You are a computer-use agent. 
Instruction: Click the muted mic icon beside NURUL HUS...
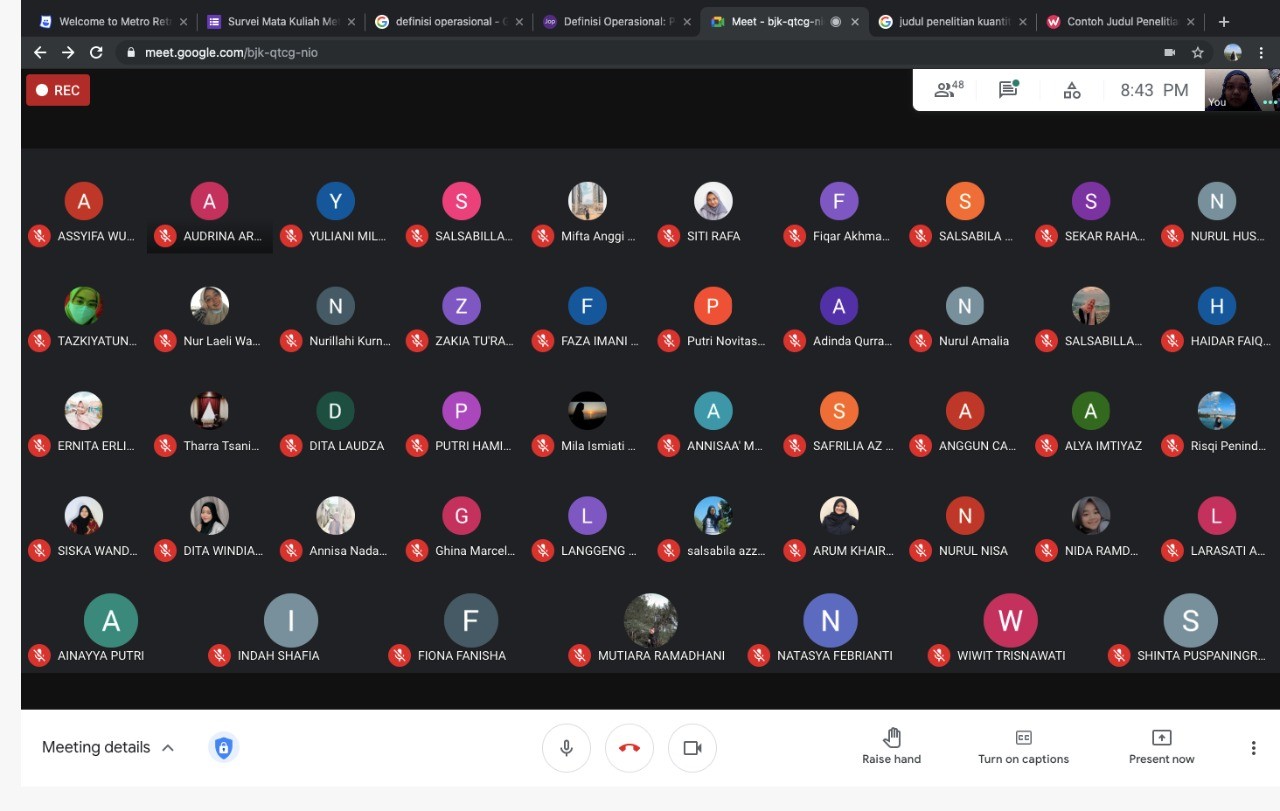(x=1172, y=236)
